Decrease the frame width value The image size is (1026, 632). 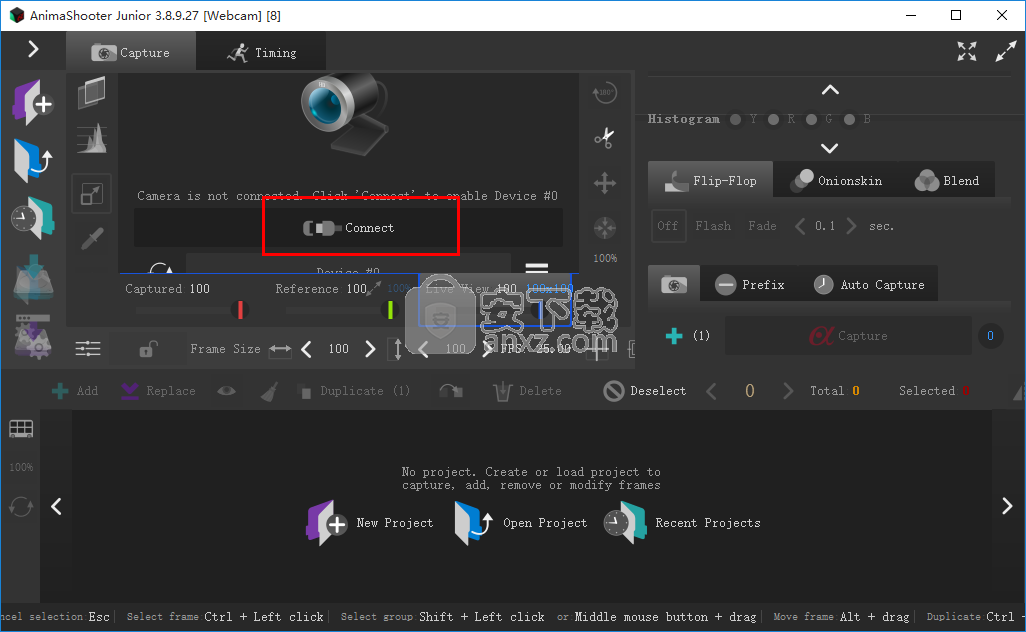click(x=306, y=349)
